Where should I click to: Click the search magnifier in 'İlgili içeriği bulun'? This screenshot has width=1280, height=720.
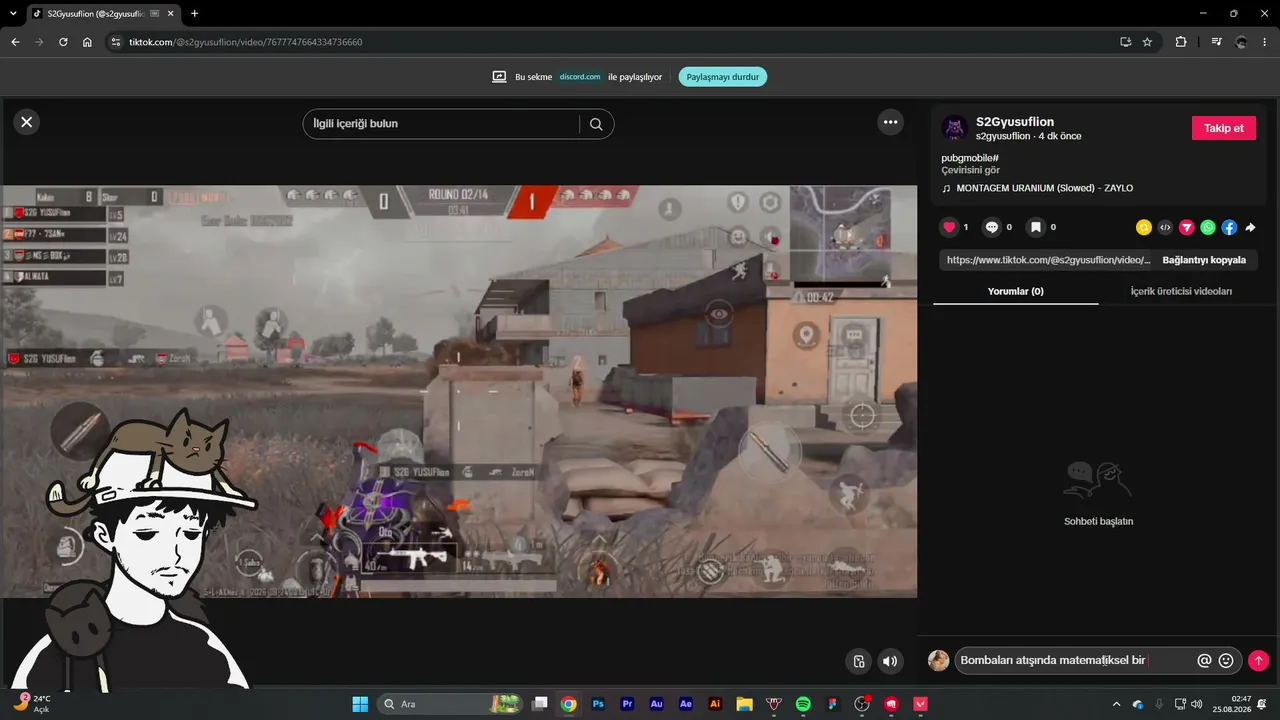click(x=596, y=124)
